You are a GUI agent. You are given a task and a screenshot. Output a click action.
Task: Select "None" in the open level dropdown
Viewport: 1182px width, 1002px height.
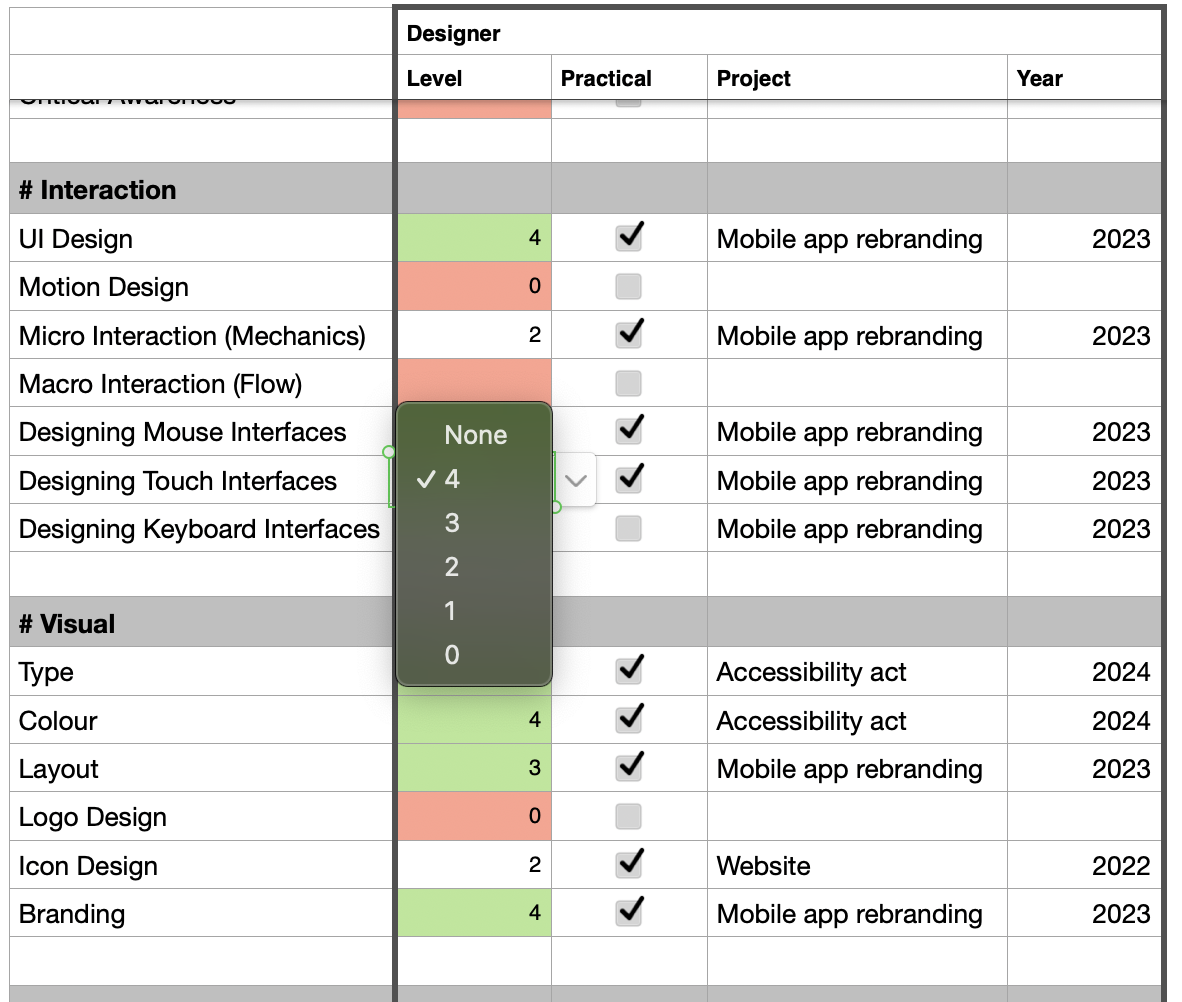475,434
